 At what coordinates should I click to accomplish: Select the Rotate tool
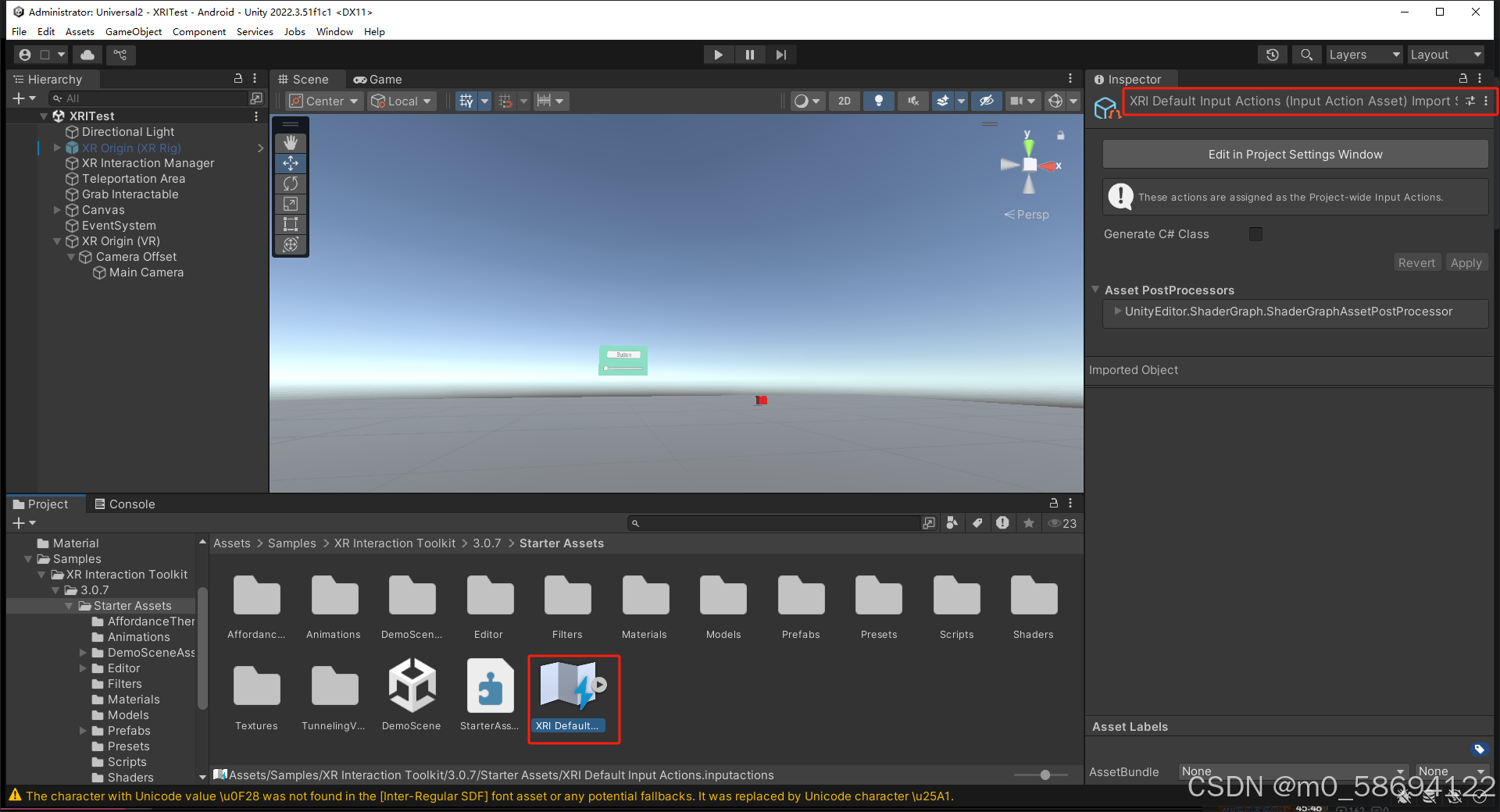point(290,183)
